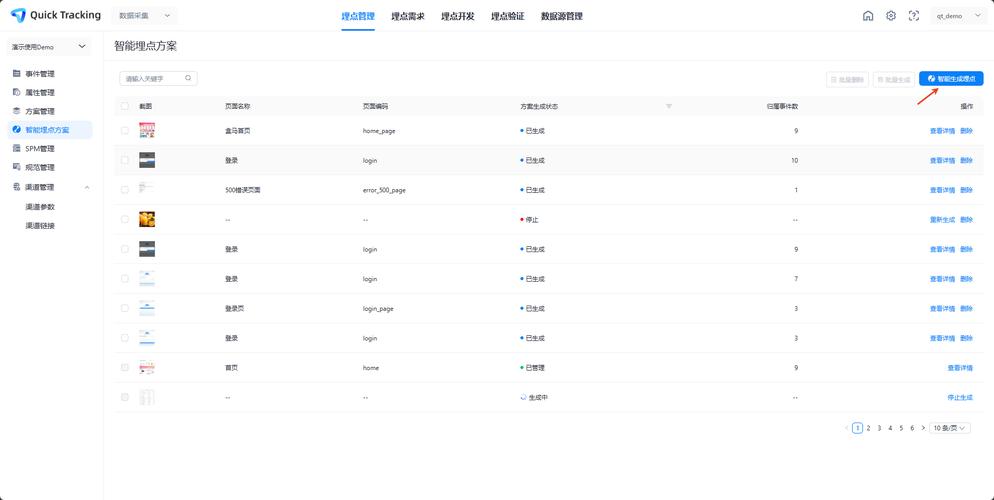Open the 数据采集 dropdown
This screenshot has height=500, width=994.
(145, 16)
